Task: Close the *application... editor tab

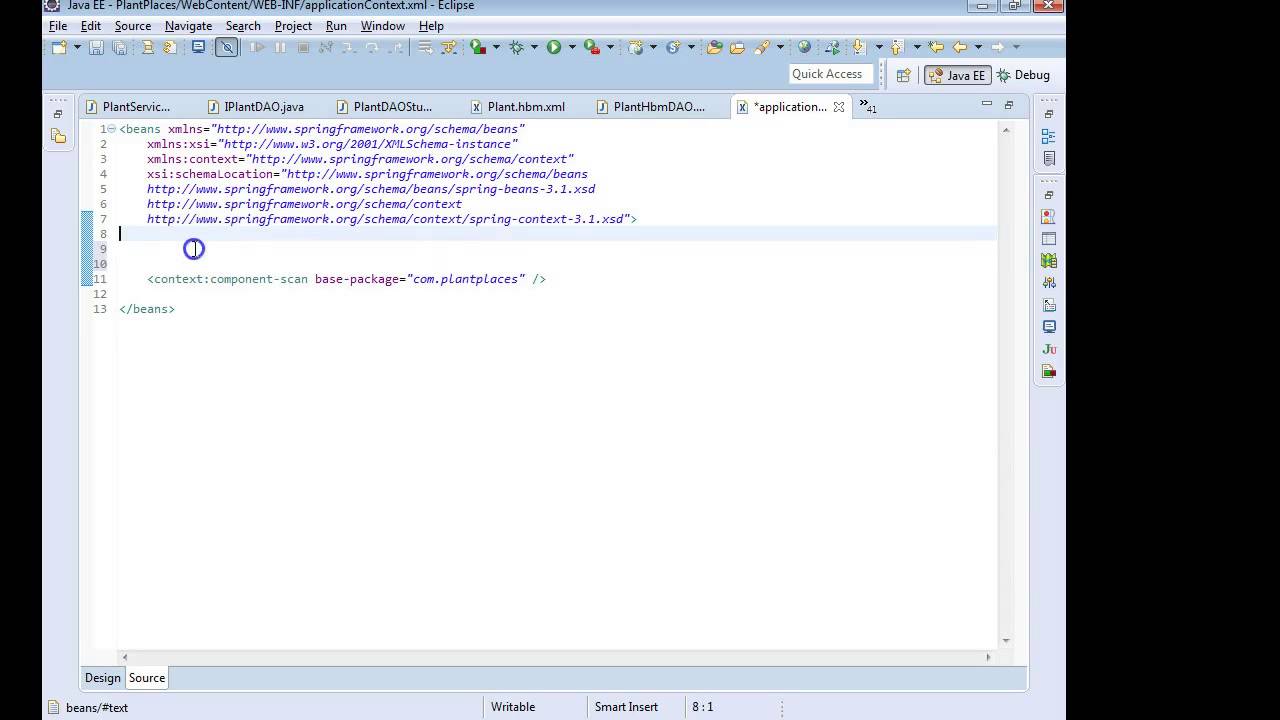Action: (x=839, y=107)
